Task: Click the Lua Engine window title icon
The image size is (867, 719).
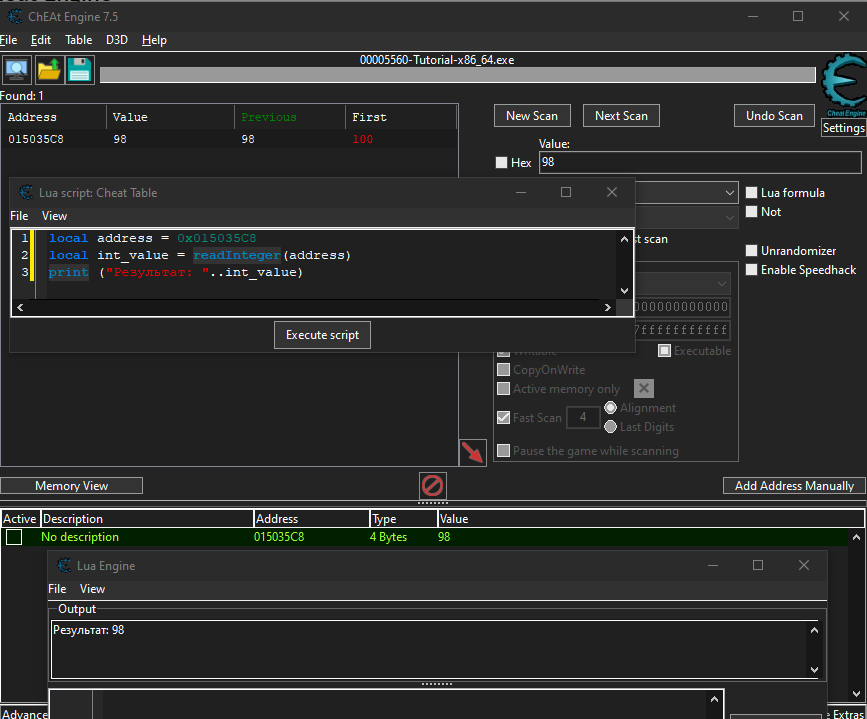Action: [x=64, y=565]
